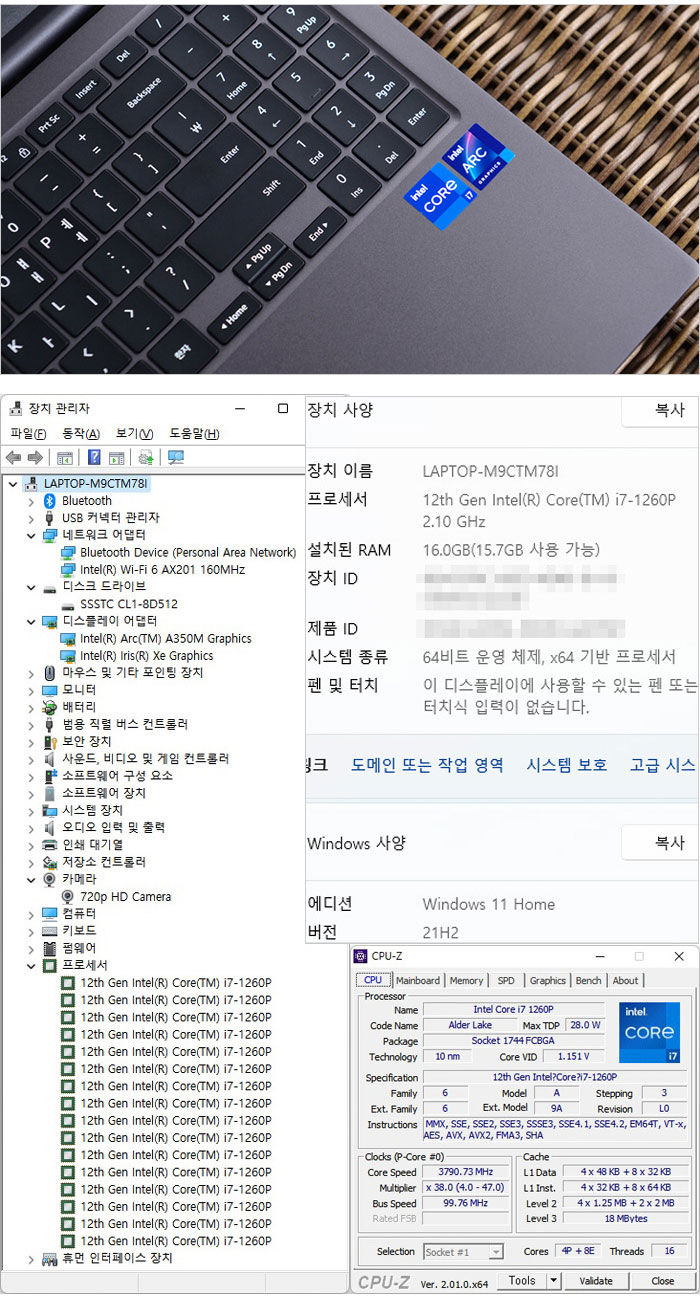Click the Forward arrow in Device Manager toolbar
Viewport: 700px width, 1299px height.
click(35, 458)
